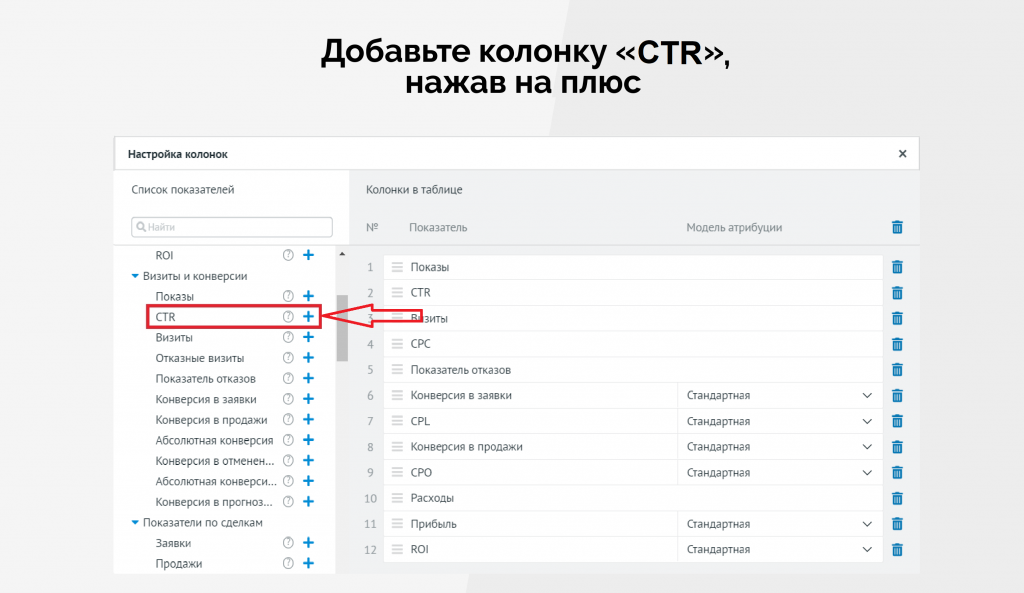
Task: Add the CTR column via its plus icon
Action: [x=308, y=316]
